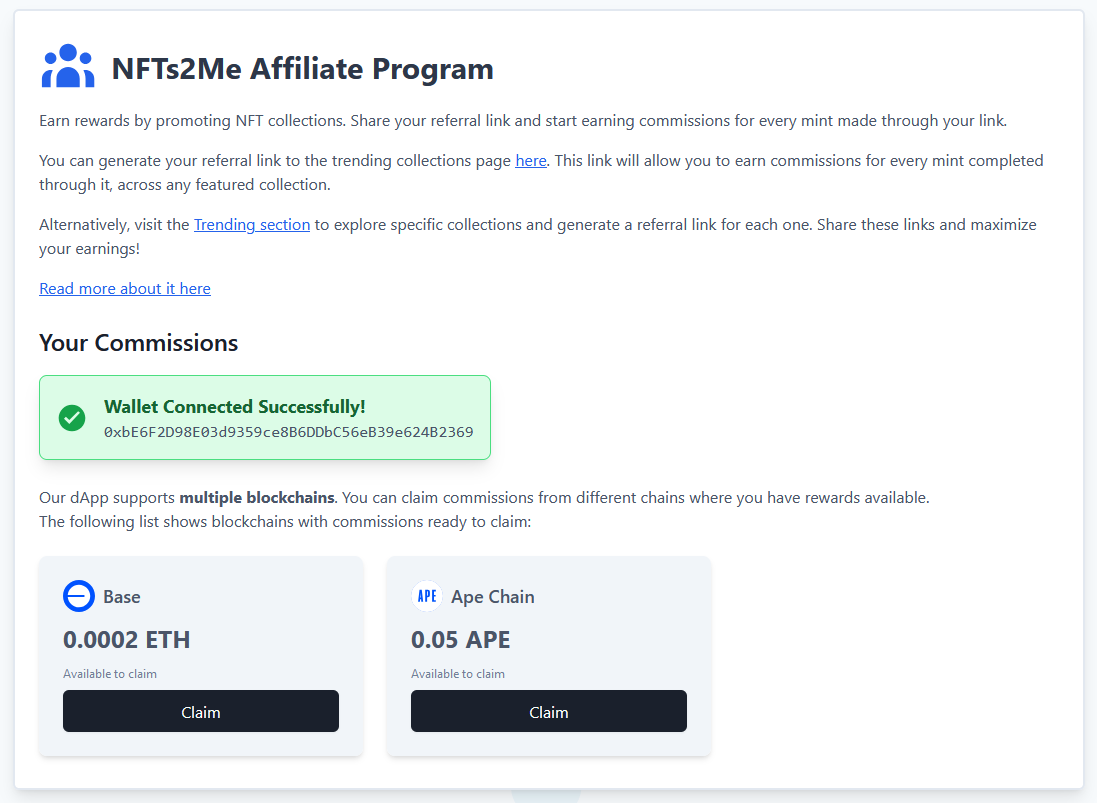Claim the 0.05 APE commission
Image resolution: width=1097 pixels, height=803 pixels.
(x=549, y=711)
